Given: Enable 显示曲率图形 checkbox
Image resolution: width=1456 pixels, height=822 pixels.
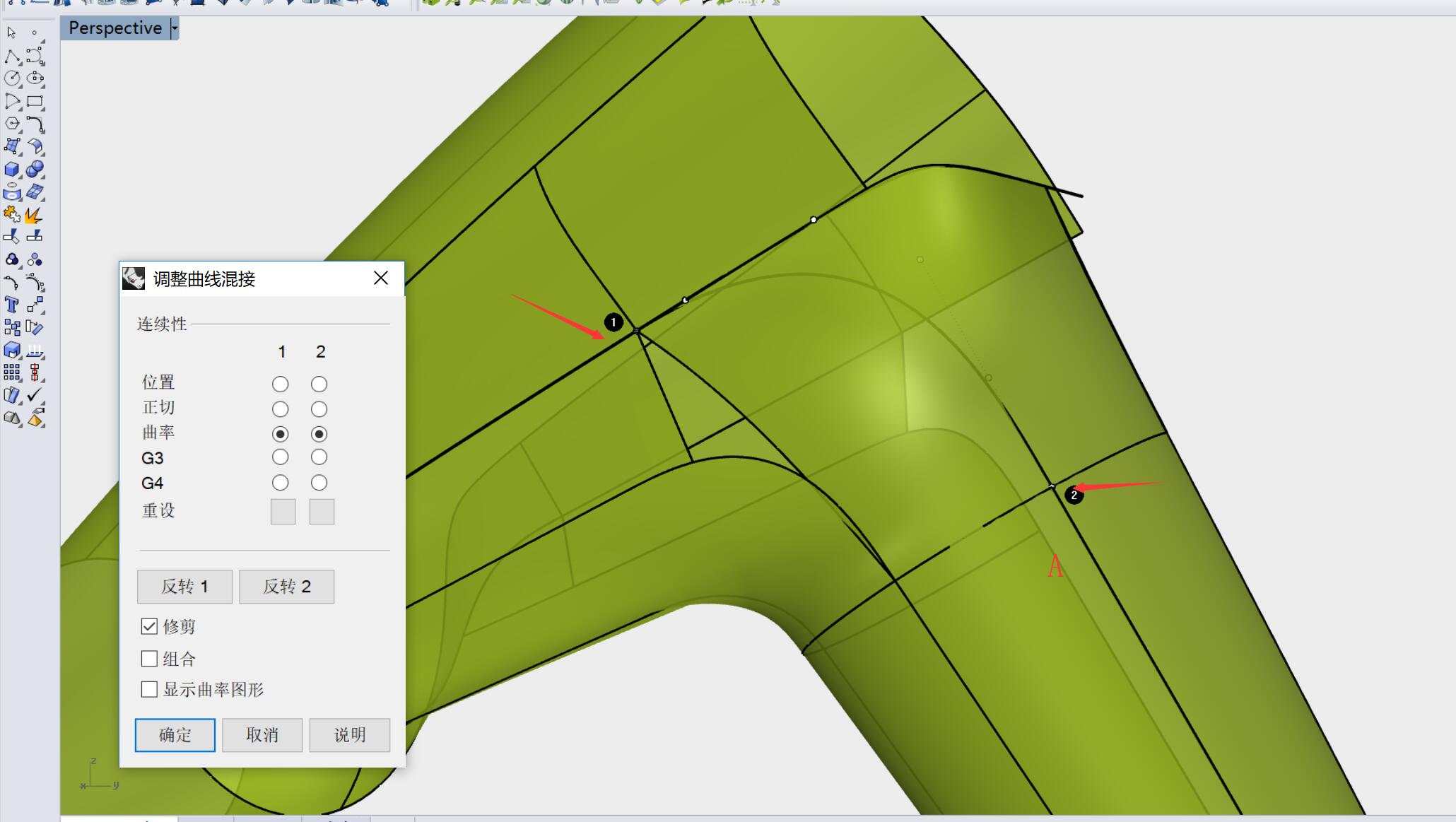Looking at the screenshot, I should 149,689.
